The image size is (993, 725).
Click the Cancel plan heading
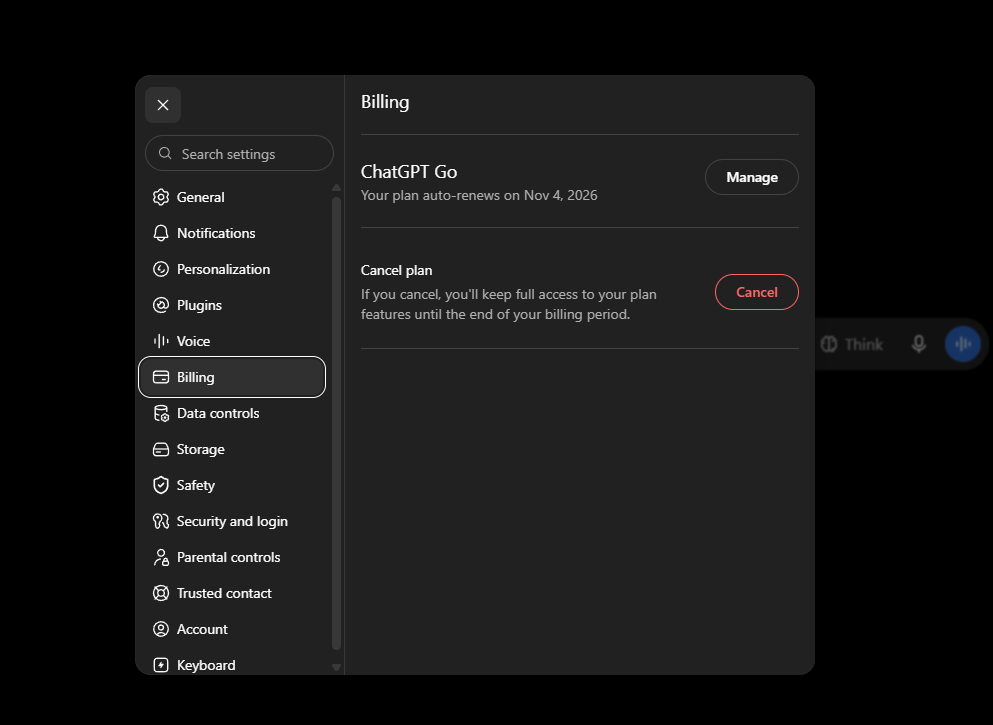[396, 270]
